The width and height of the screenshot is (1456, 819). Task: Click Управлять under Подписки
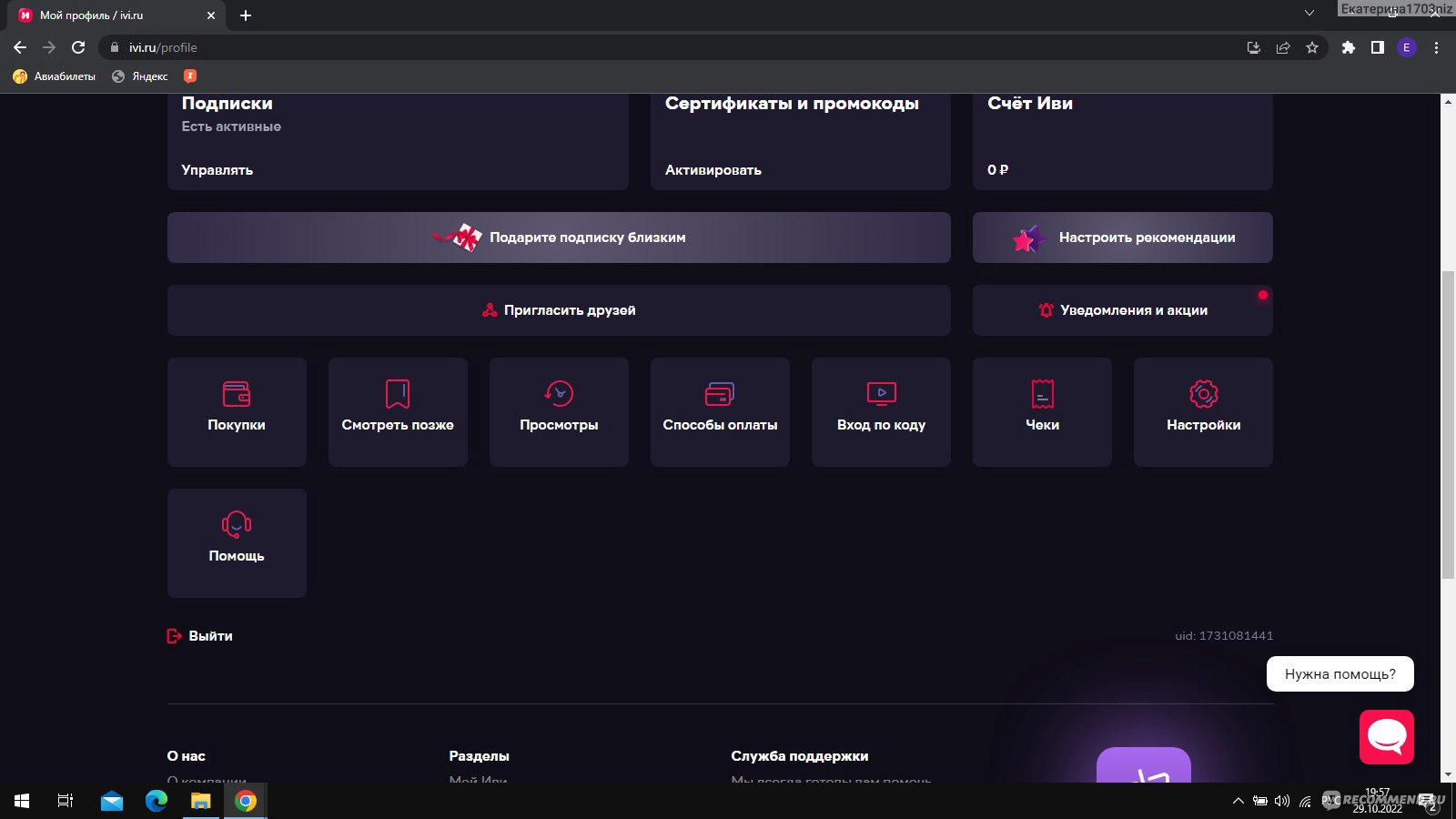(217, 170)
